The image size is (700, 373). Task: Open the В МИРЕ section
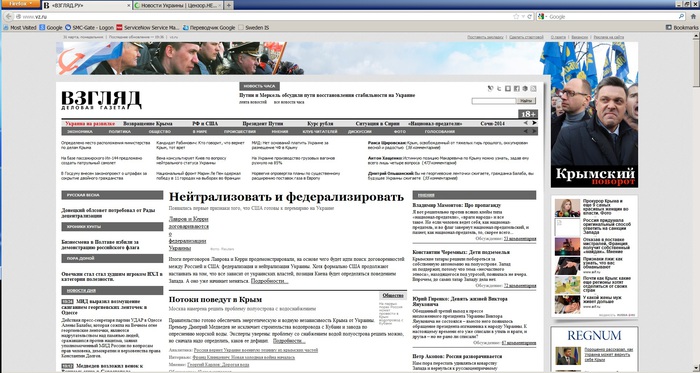coord(200,132)
